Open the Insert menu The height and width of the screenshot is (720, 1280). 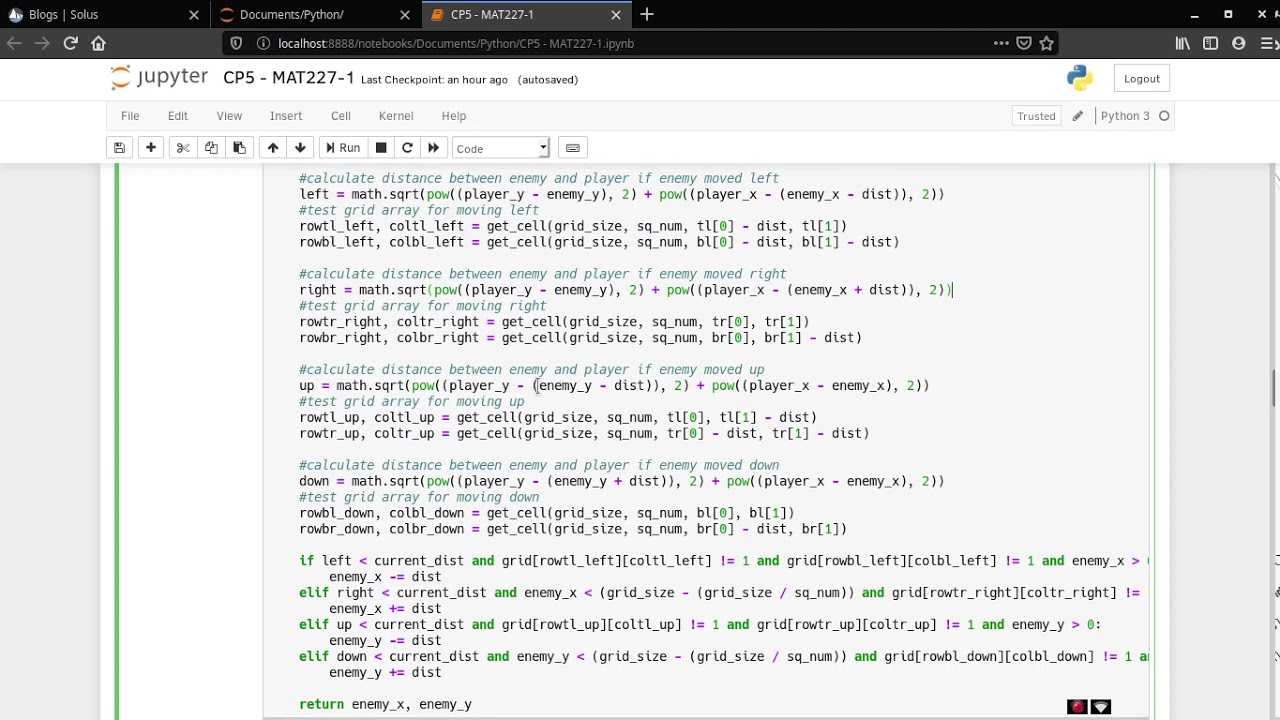(x=286, y=116)
